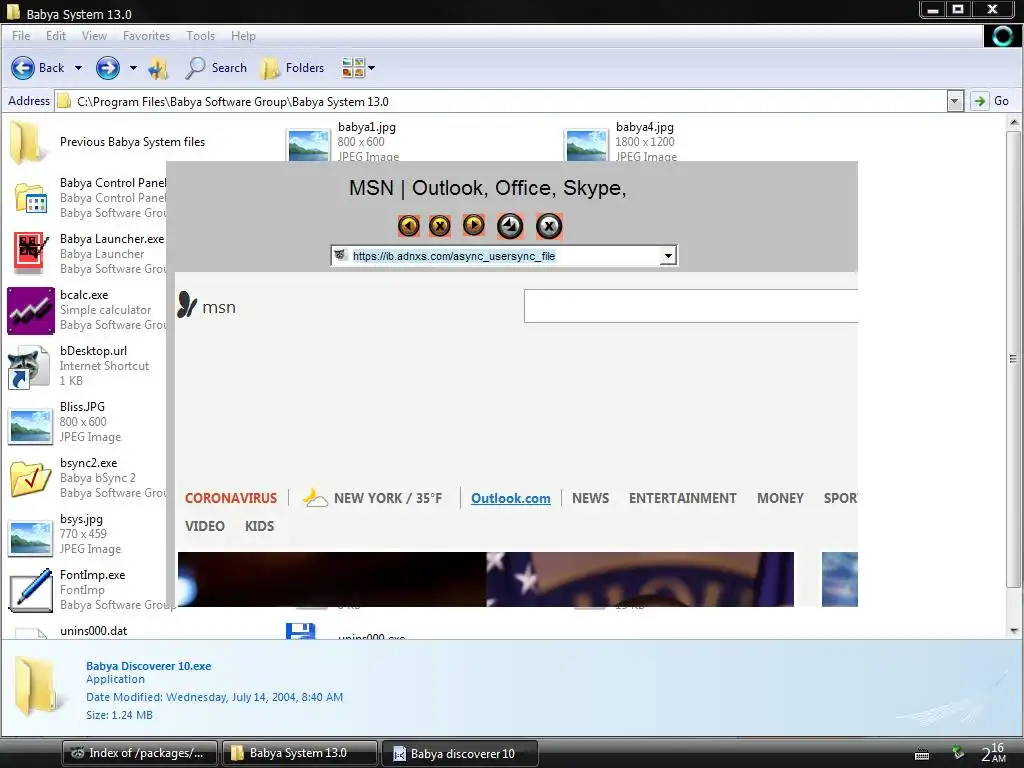
Task: Select the bsync2.exe folder checkmark icon
Action: tap(31, 478)
